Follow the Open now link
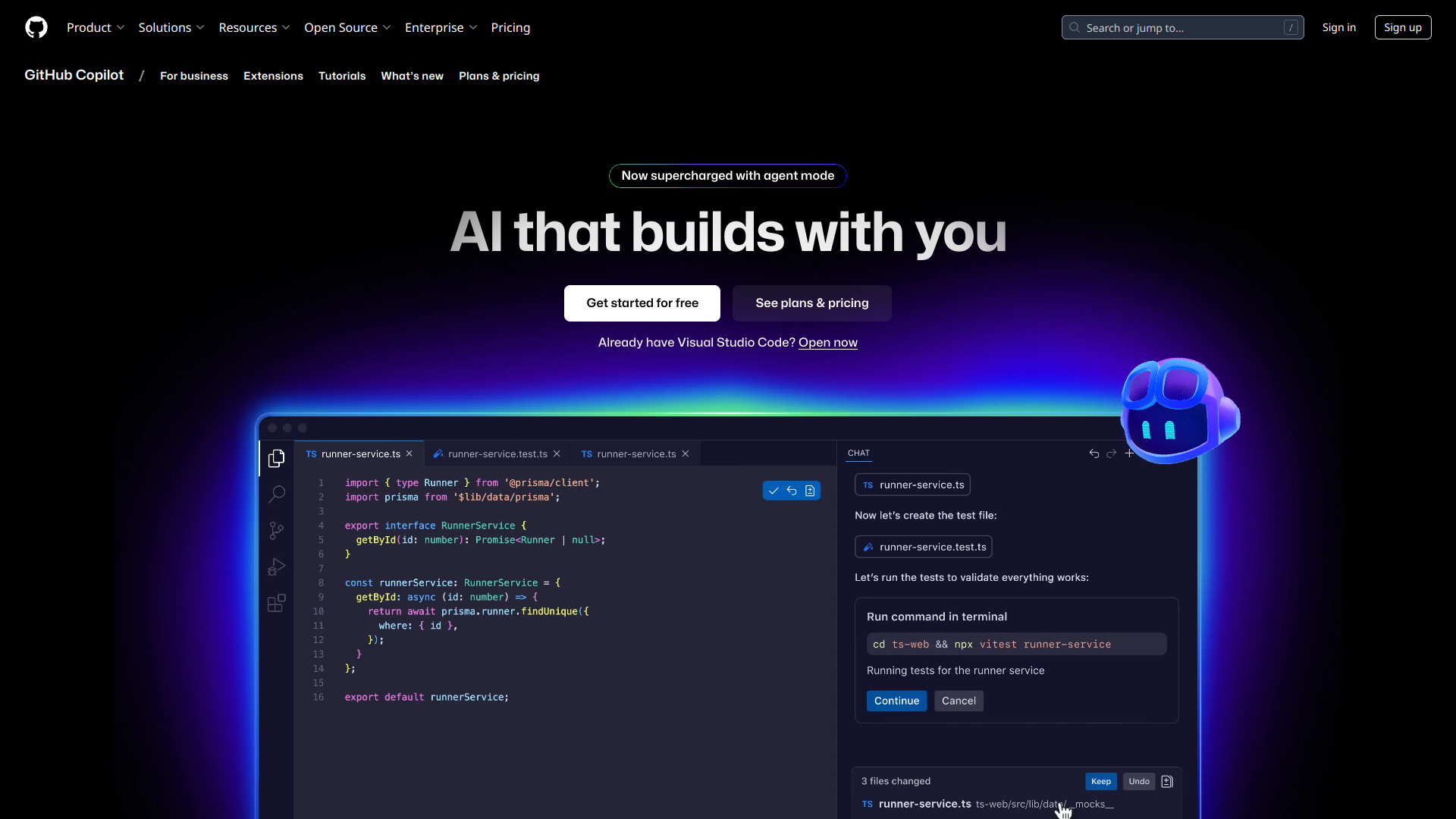This screenshot has height=819, width=1456. pos(827,343)
